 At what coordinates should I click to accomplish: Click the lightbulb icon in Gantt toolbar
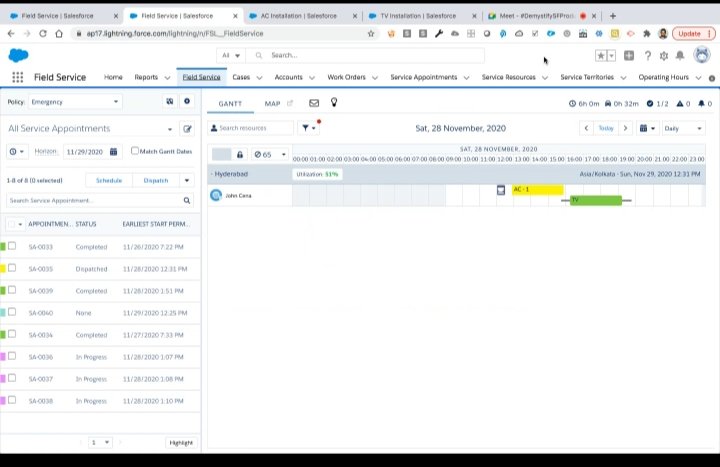click(334, 102)
